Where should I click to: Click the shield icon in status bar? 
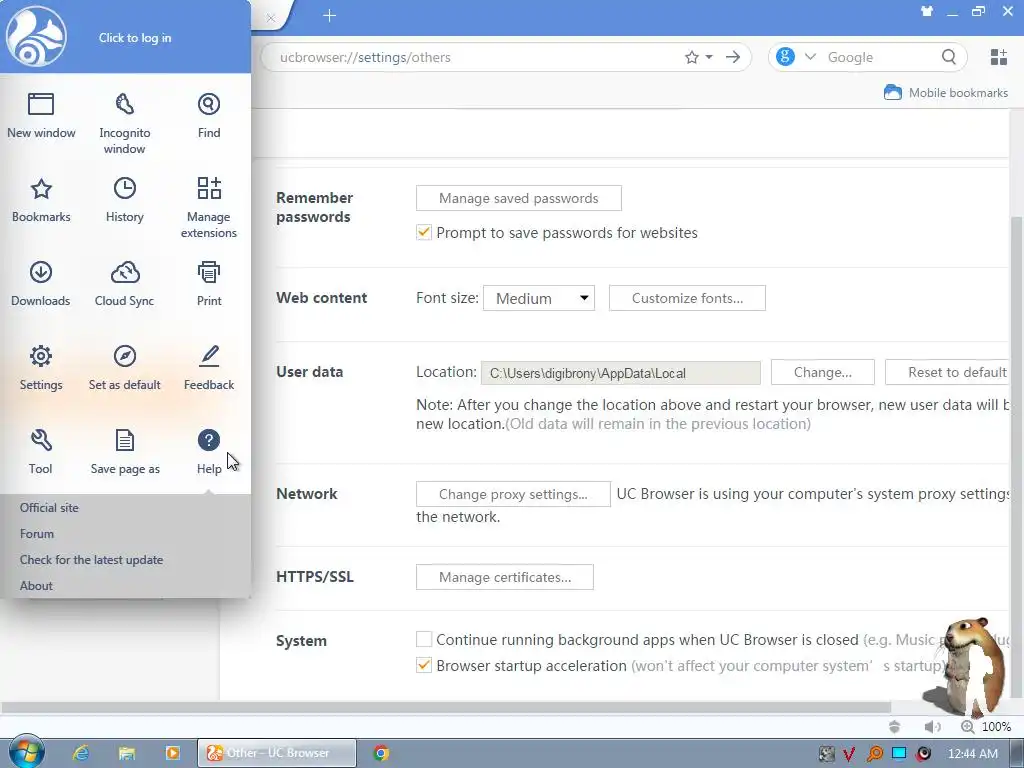click(895, 727)
